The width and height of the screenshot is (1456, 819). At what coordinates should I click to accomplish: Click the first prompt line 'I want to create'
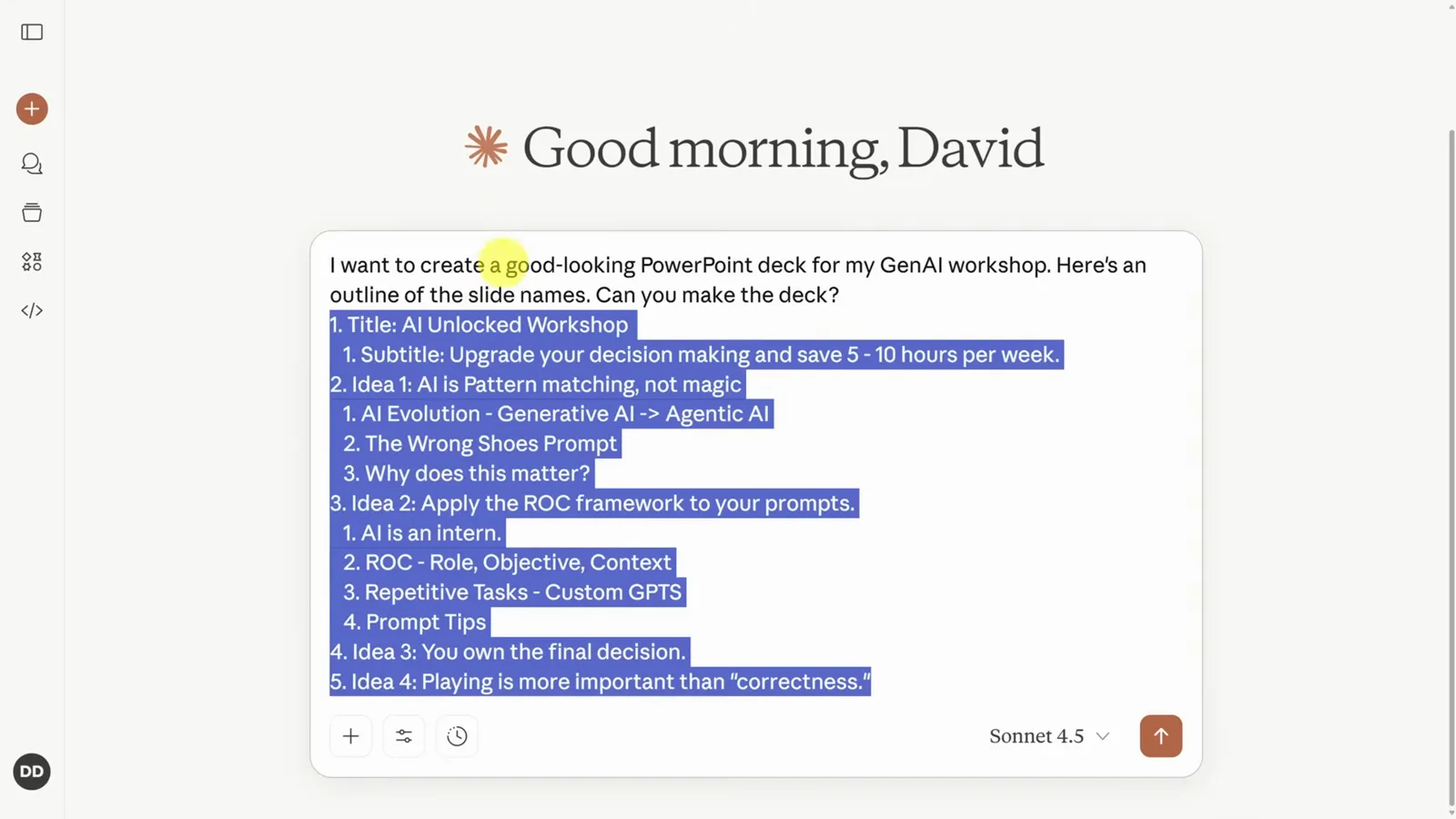(738, 266)
